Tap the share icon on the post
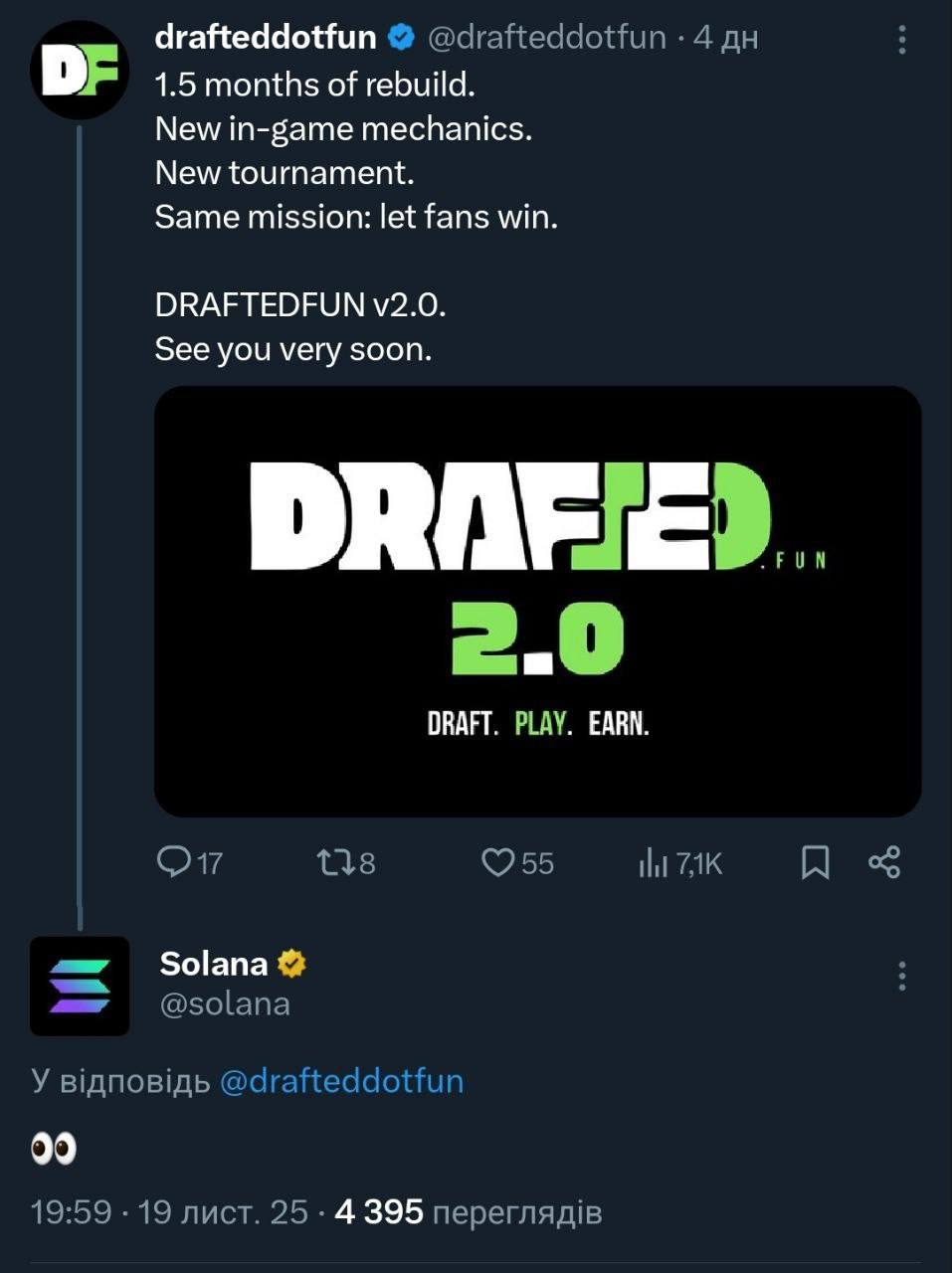 click(x=884, y=861)
